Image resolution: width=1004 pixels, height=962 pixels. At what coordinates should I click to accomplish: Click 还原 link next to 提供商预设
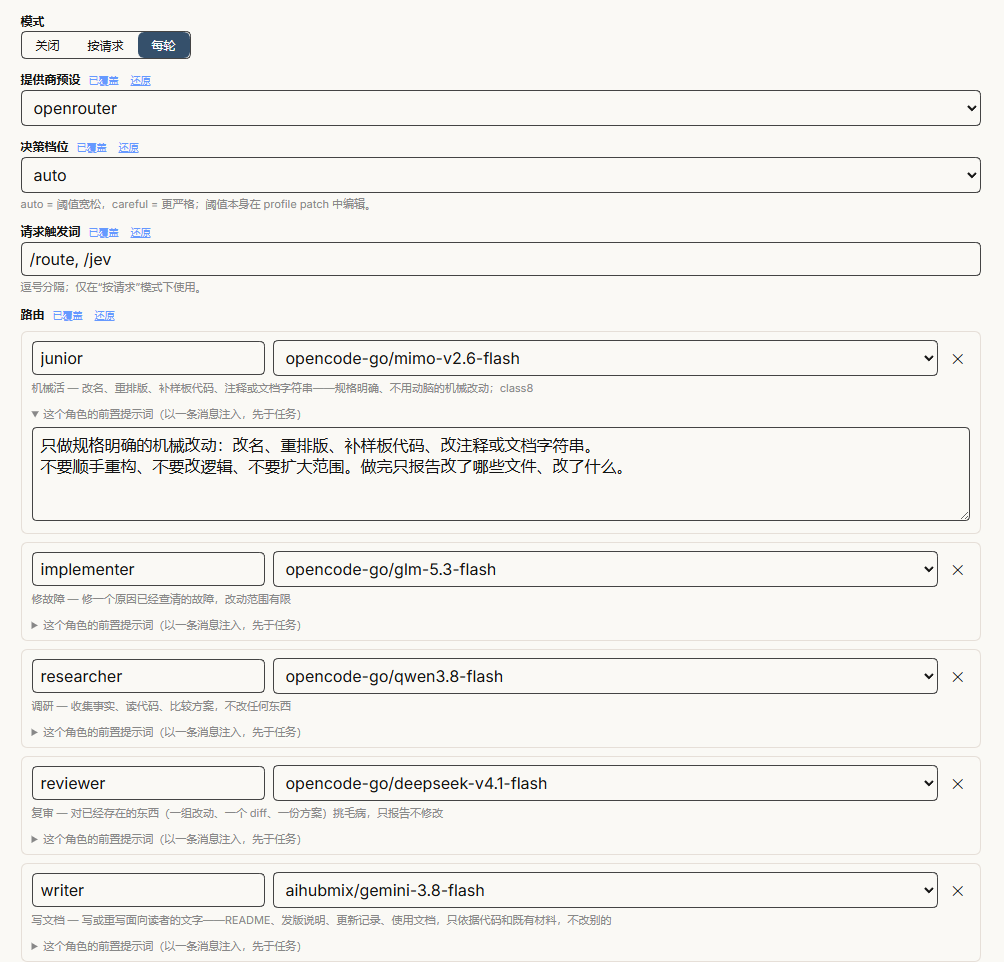pos(140,81)
